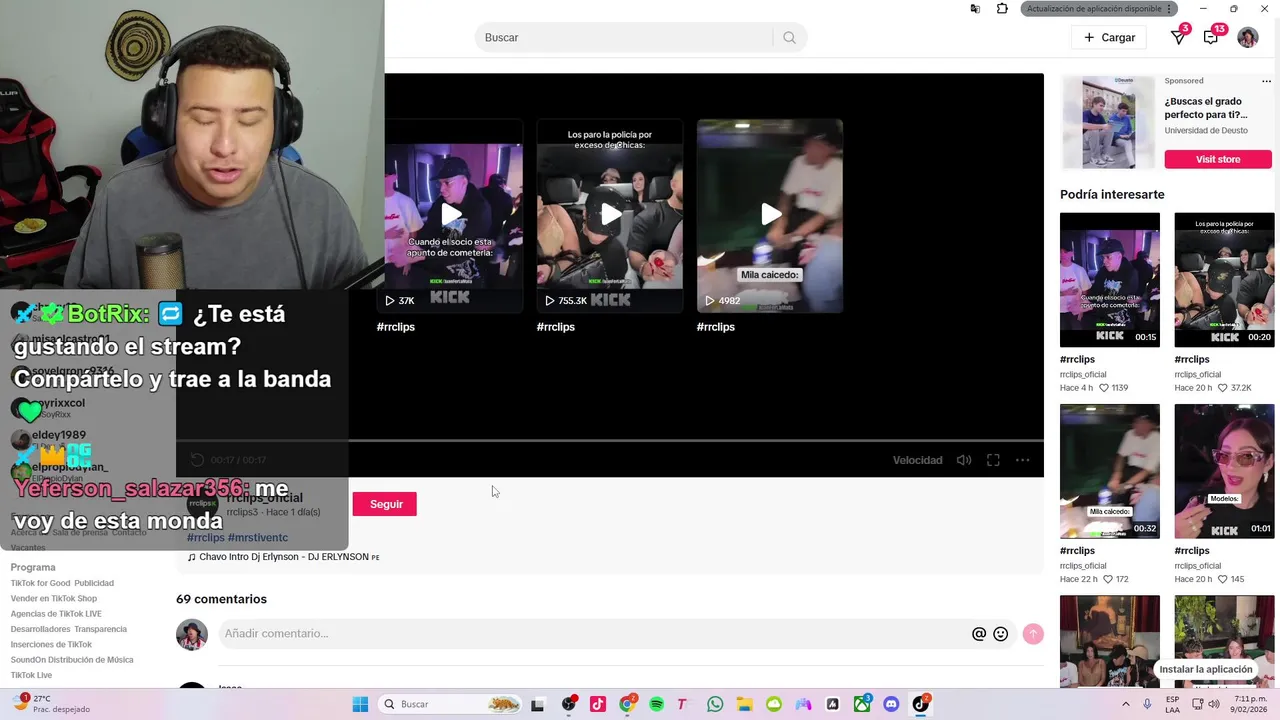Open the emoji picker in comment box
The image size is (1280, 720).
coord(1000,634)
